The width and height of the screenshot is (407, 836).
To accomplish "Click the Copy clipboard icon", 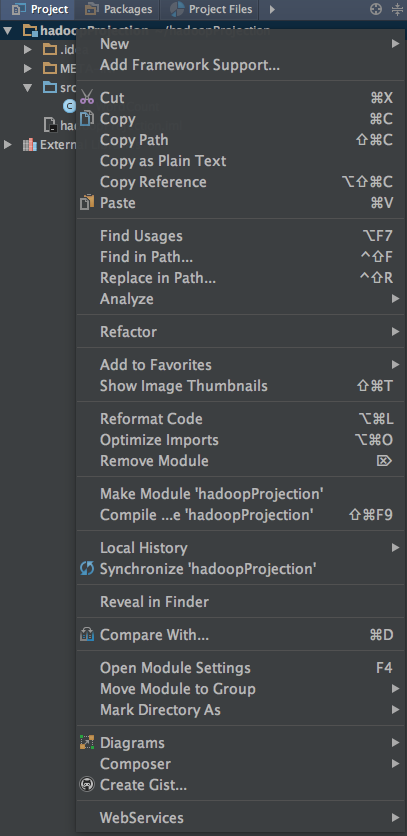I will click(x=86, y=118).
